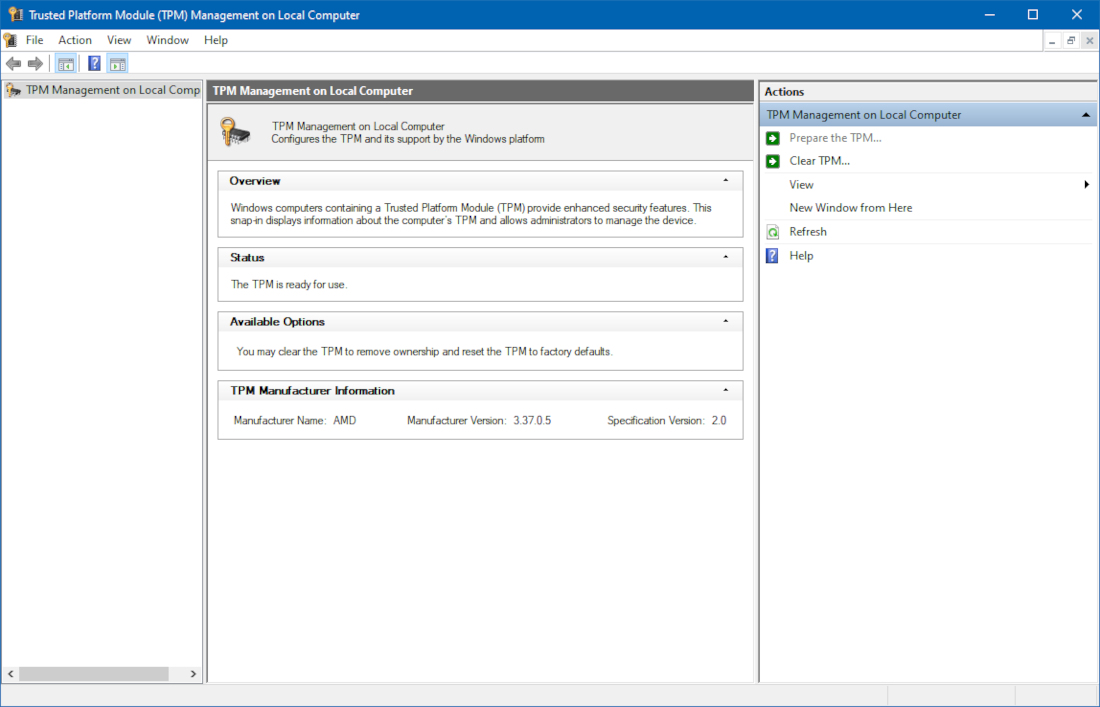The height and width of the screenshot is (707, 1100).
Task: Click Manufacturer Version 3.37.0.5 value
Action: click(532, 421)
